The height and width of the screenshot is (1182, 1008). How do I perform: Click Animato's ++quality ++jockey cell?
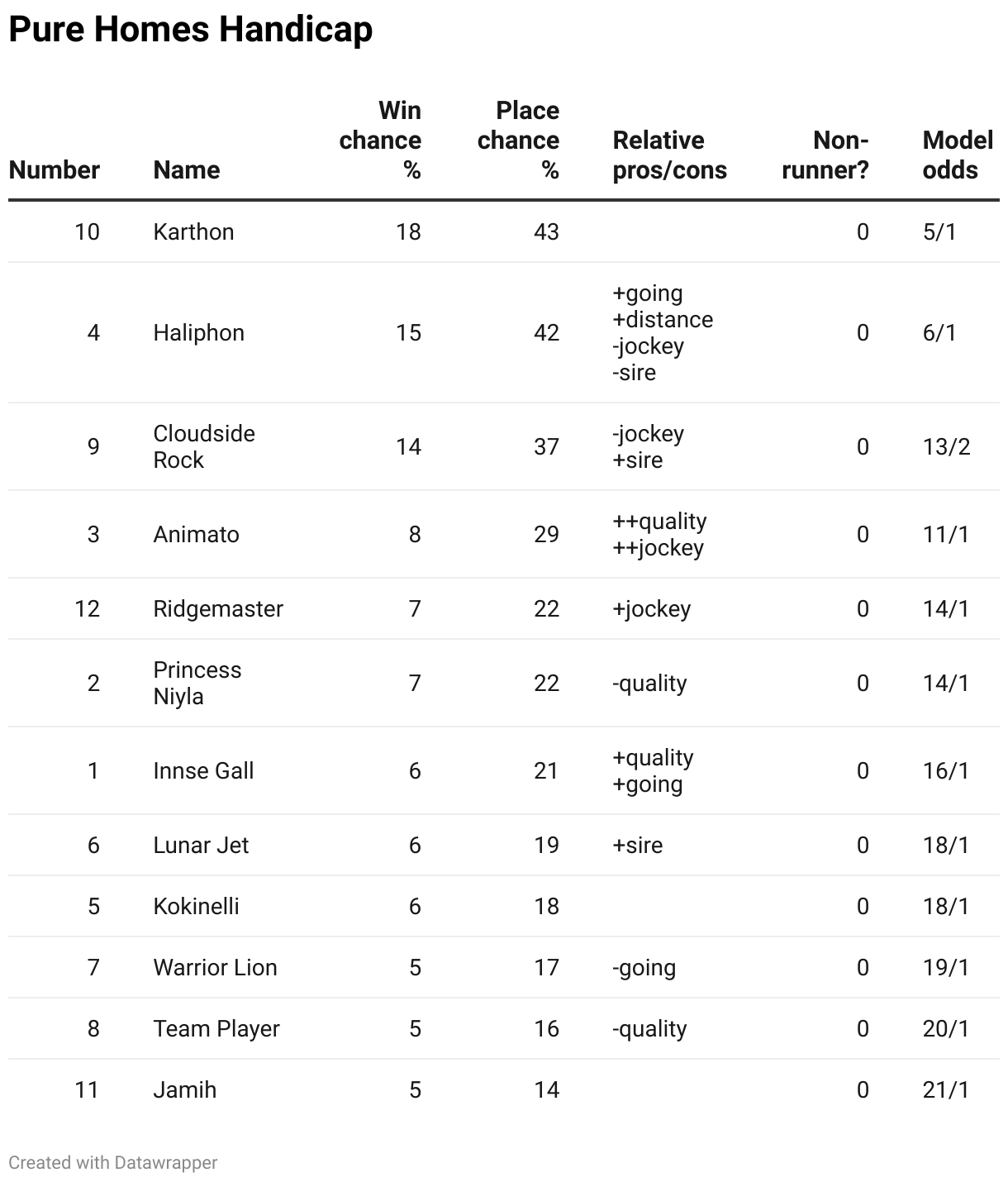point(659,534)
